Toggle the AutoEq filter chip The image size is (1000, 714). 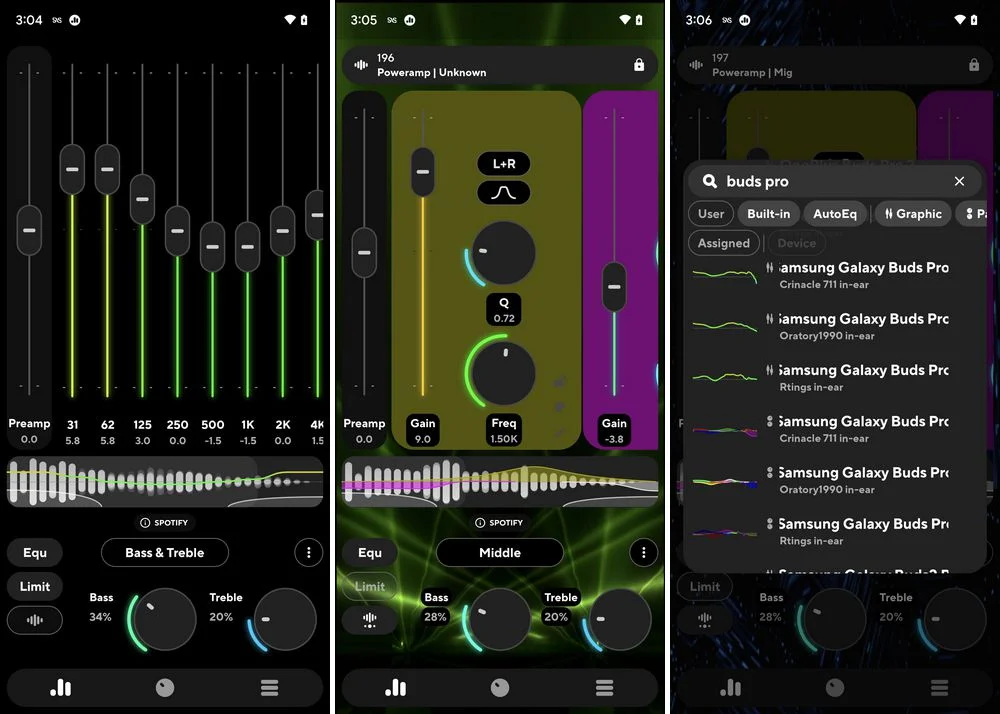835,214
